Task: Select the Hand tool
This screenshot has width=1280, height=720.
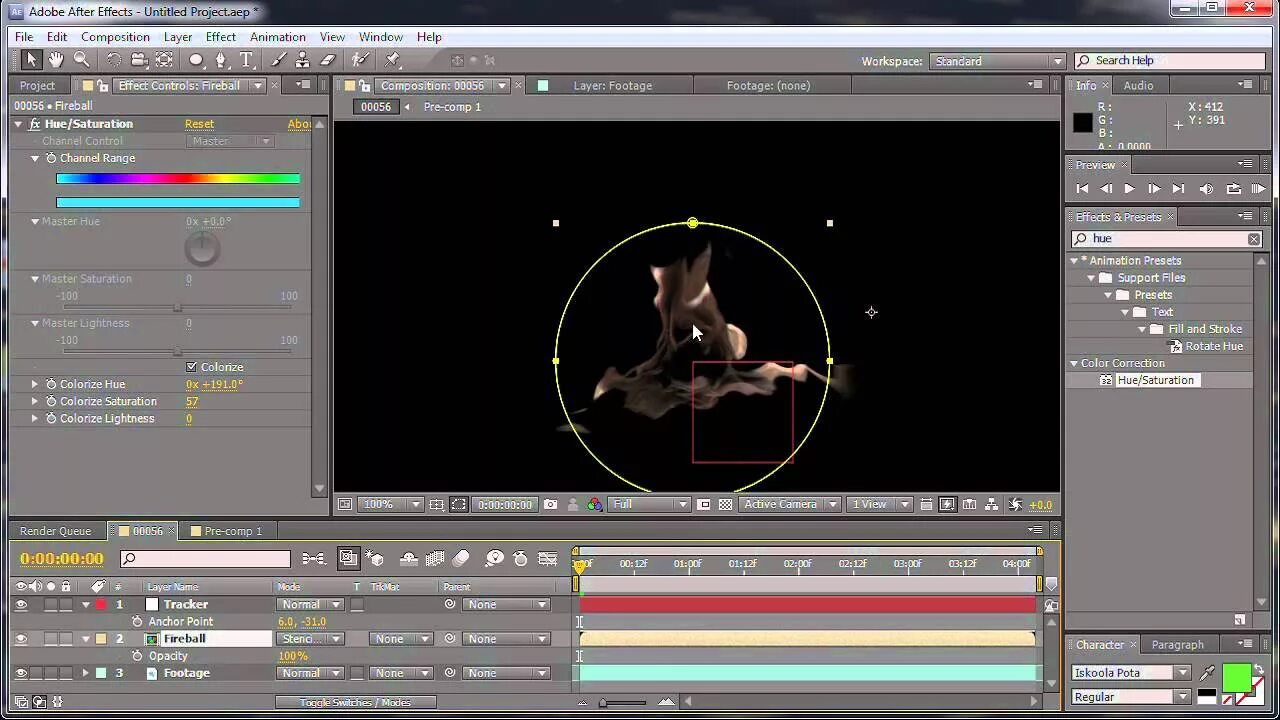Action: click(56, 60)
